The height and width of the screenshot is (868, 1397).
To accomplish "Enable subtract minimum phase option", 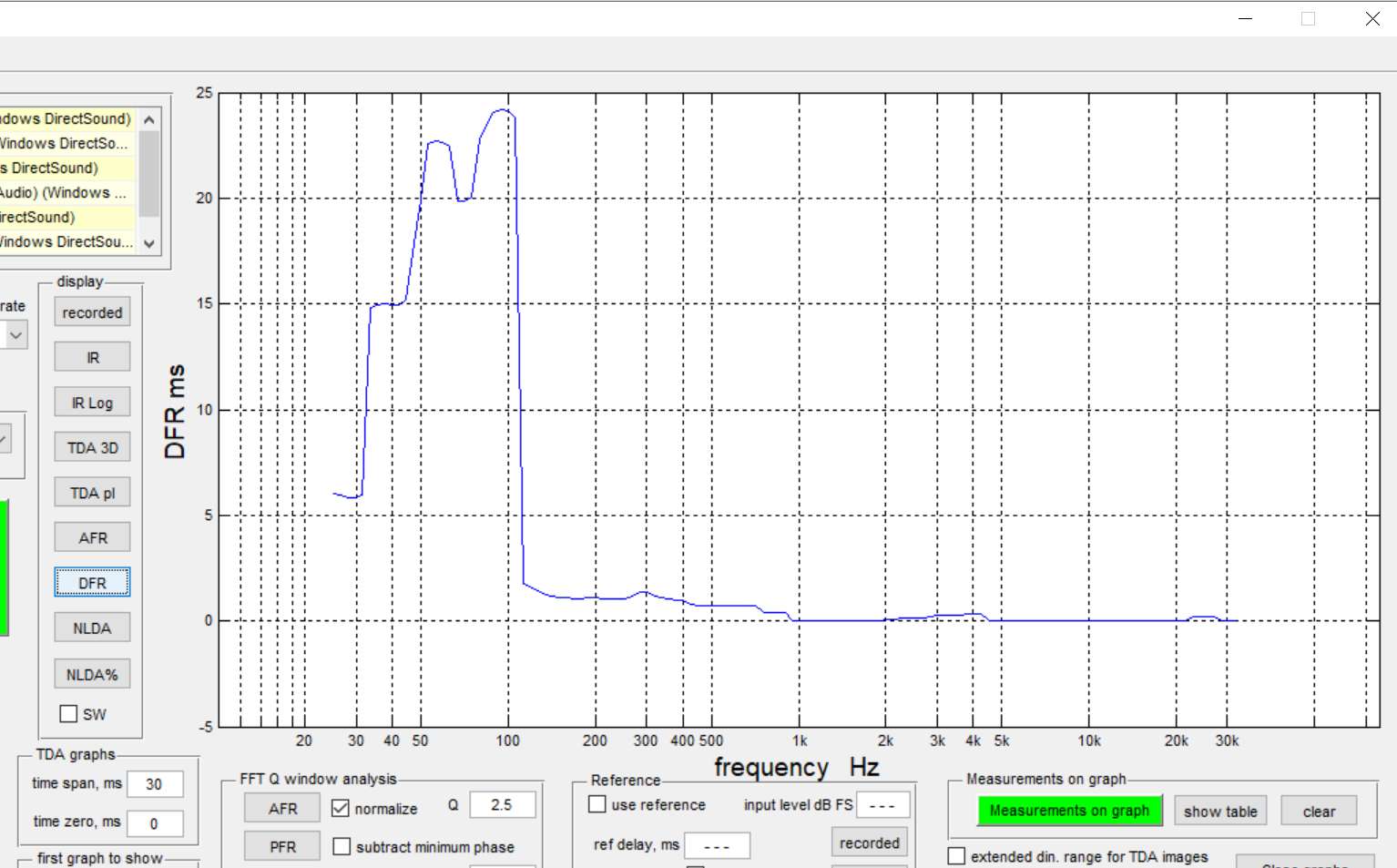I will click(342, 847).
